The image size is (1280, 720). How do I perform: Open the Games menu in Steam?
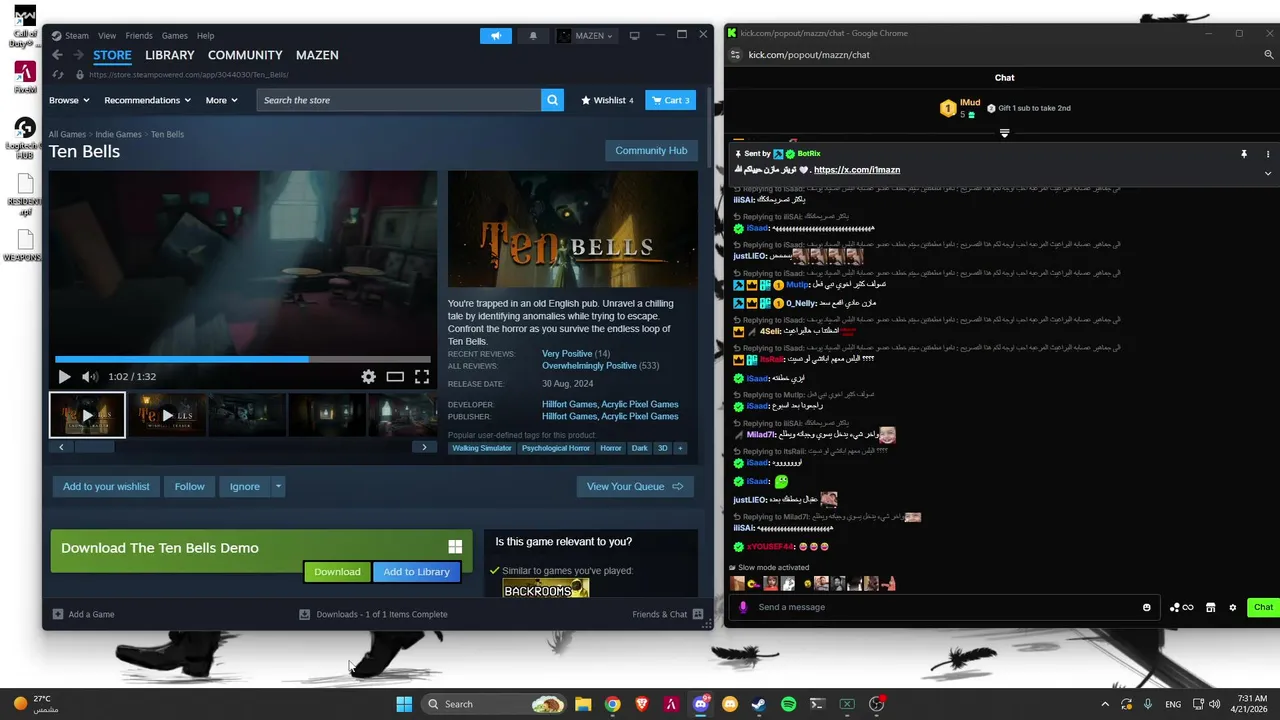[x=175, y=36]
